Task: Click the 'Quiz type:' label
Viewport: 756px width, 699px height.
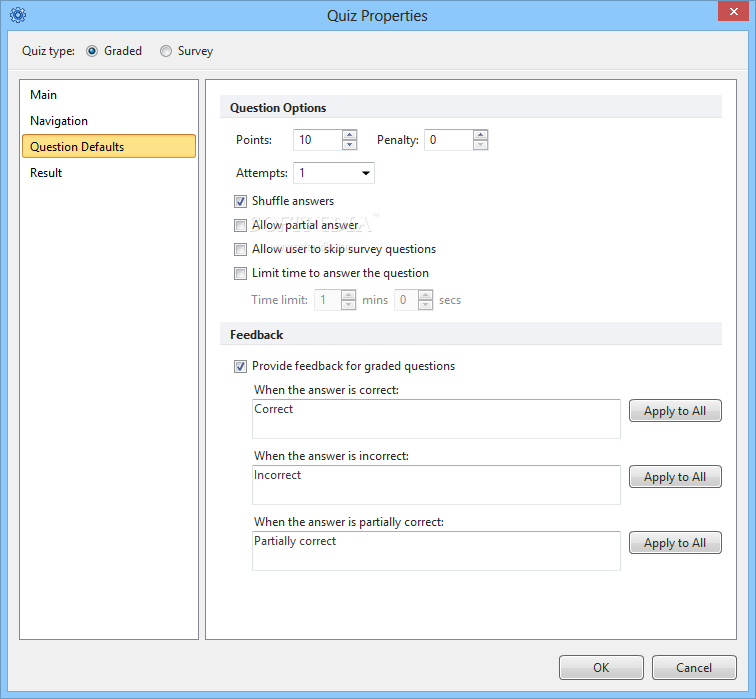Action: [x=48, y=51]
